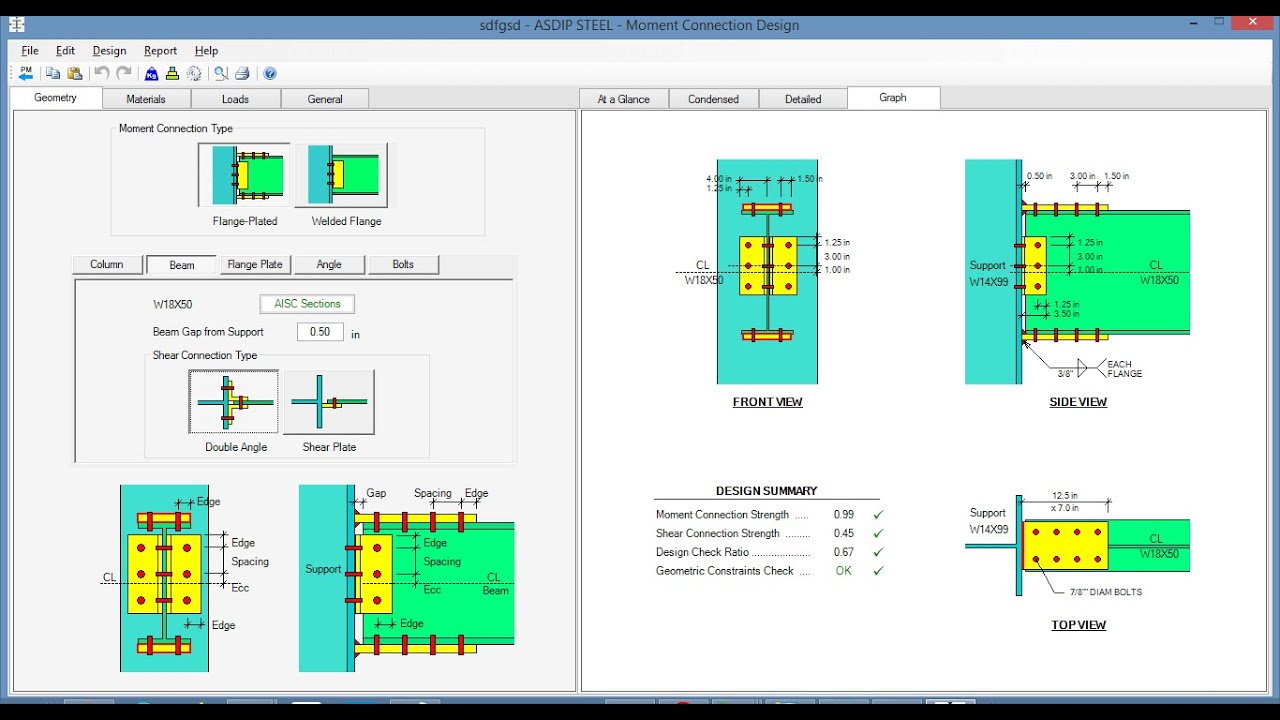Click the 7/8" DIAM BOLTS annotation

pos(1106,592)
